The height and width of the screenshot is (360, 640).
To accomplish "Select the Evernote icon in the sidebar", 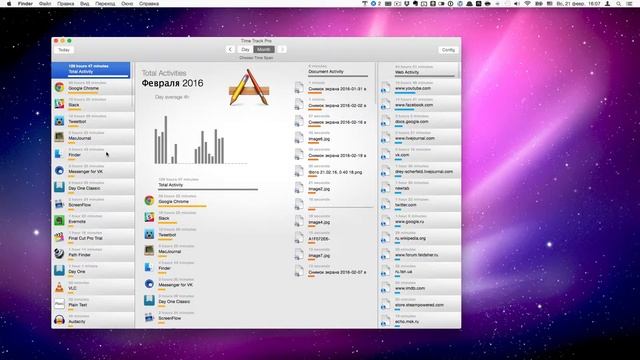I will click(60, 220).
